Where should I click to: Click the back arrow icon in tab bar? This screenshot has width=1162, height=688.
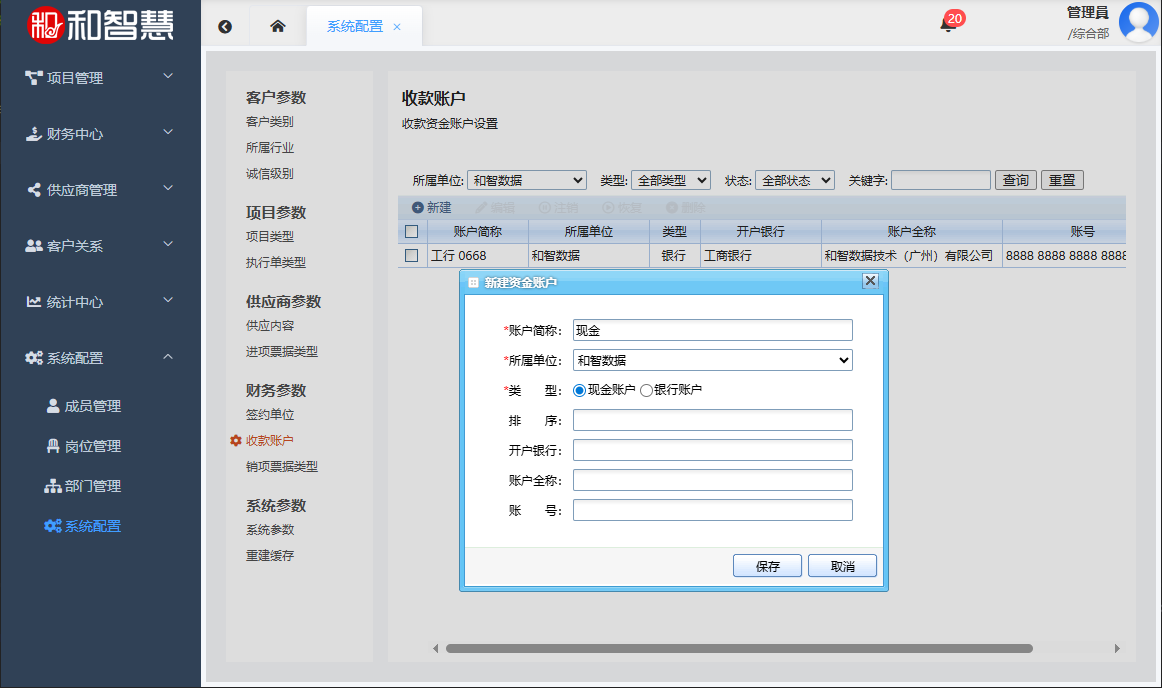click(x=225, y=27)
